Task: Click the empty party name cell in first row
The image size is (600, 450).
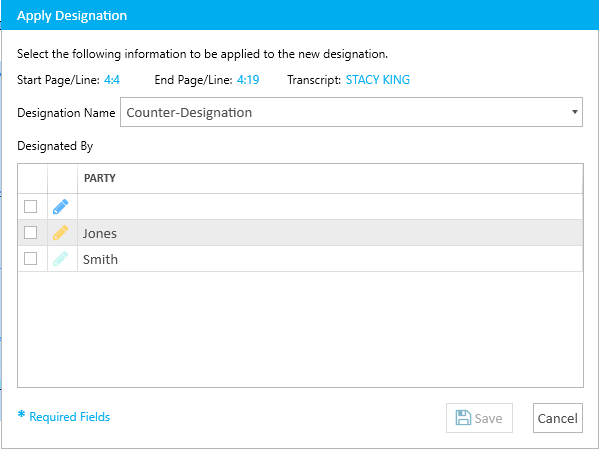Action: pyautogui.click(x=330, y=207)
